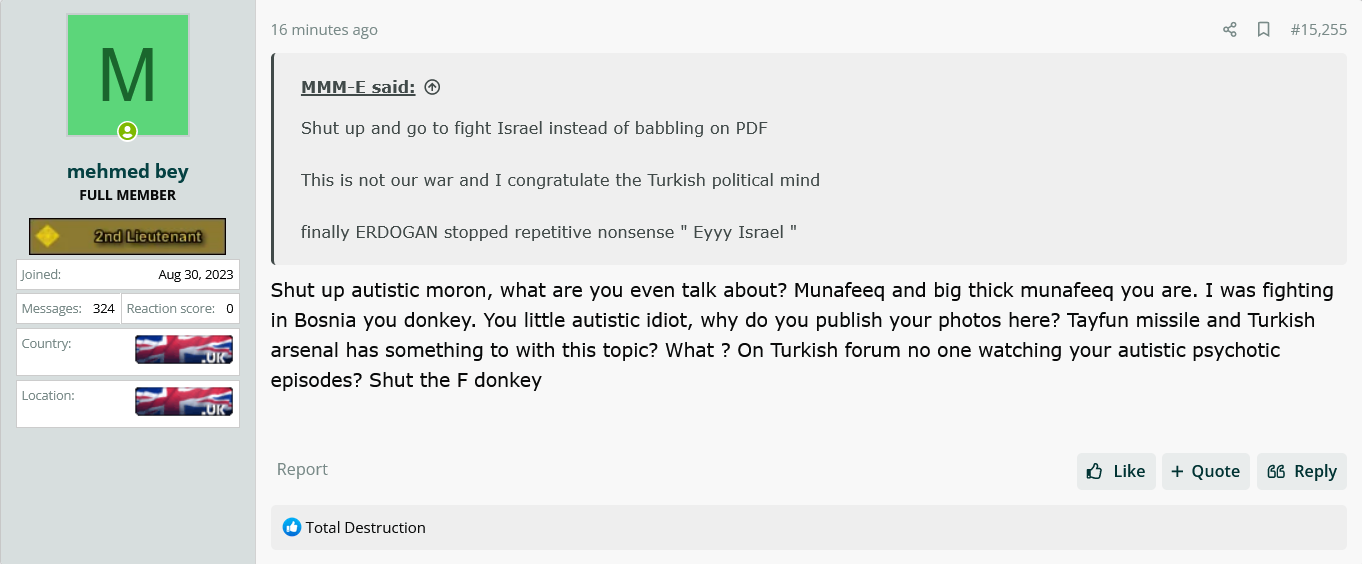This screenshot has width=1362, height=564.
Task: Click the 16 minutes ago timestamp
Action: (324, 30)
